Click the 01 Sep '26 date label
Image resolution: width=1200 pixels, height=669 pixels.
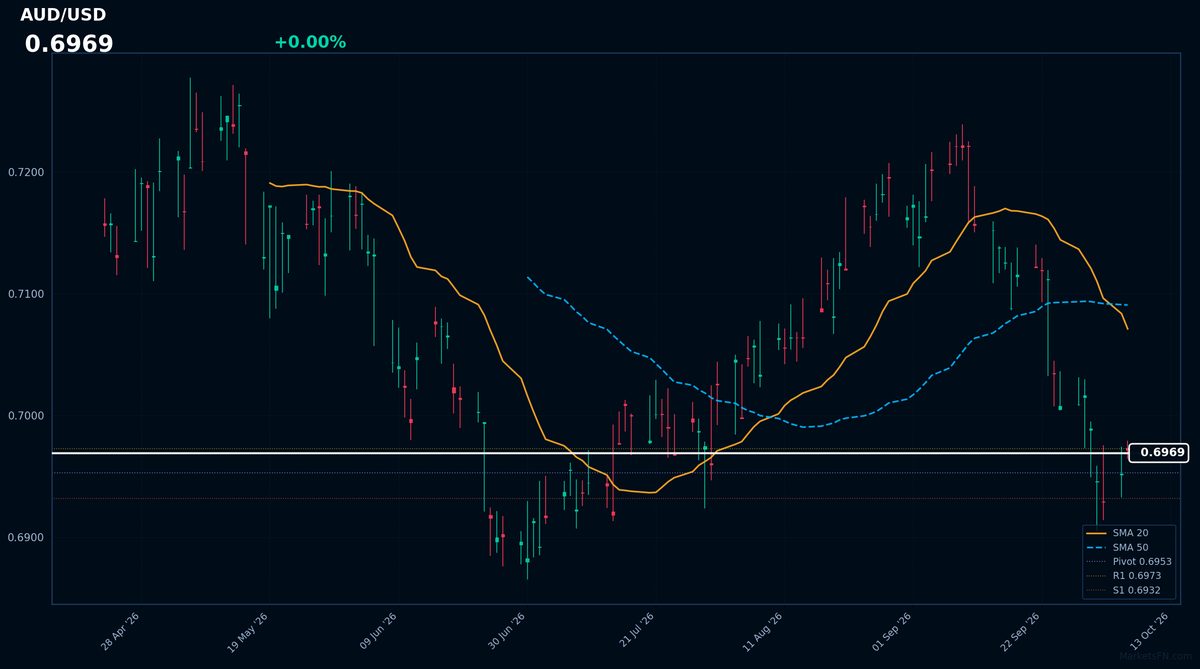point(893,631)
